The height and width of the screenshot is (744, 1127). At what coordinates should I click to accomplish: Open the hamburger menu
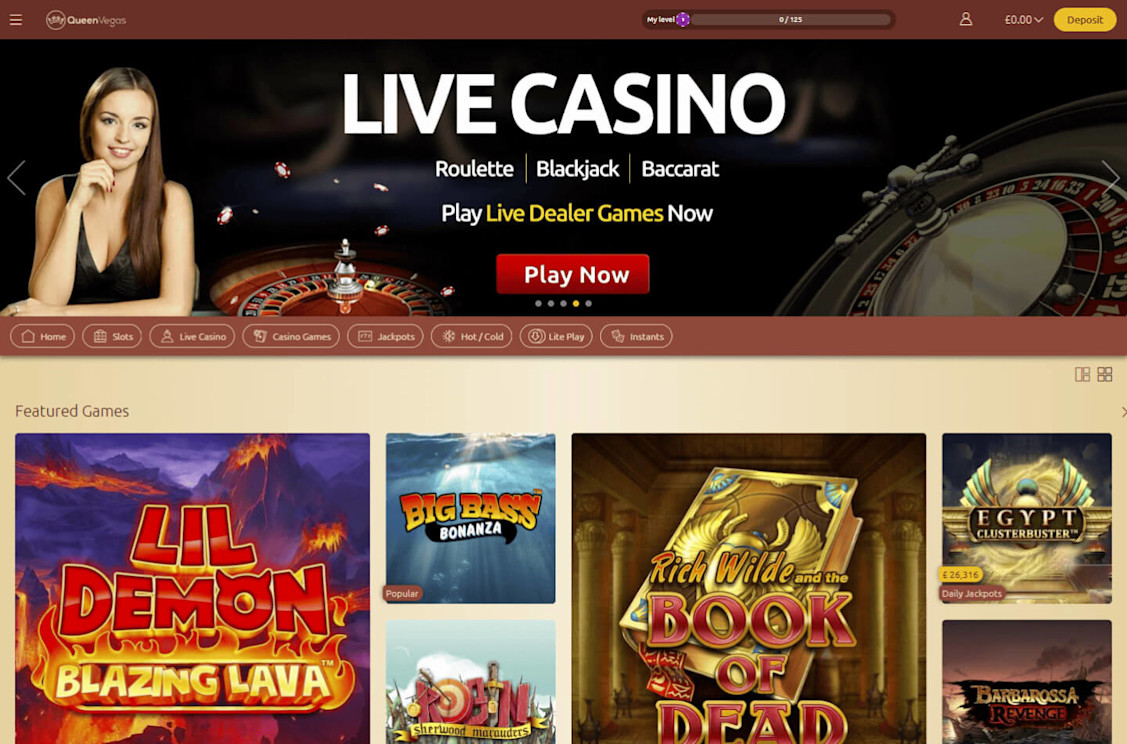16,20
